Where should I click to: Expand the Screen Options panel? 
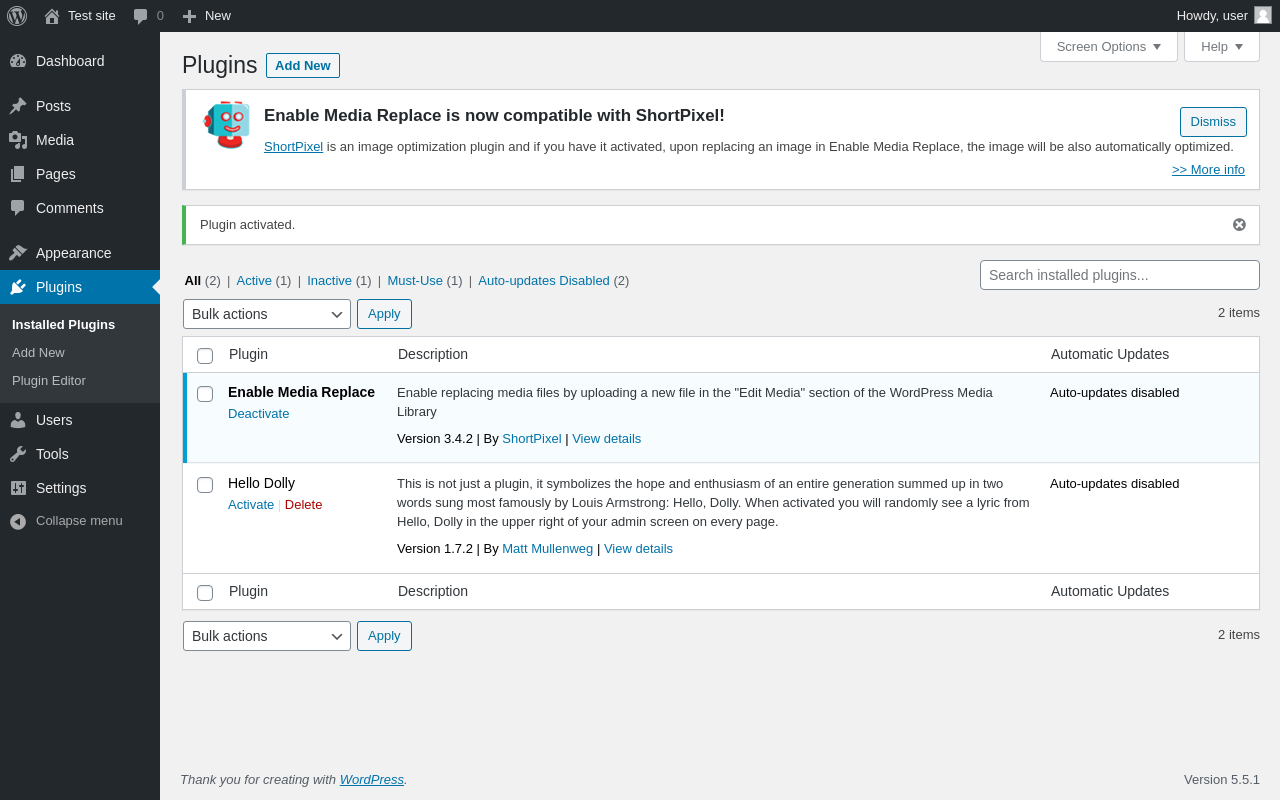click(1108, 46)
